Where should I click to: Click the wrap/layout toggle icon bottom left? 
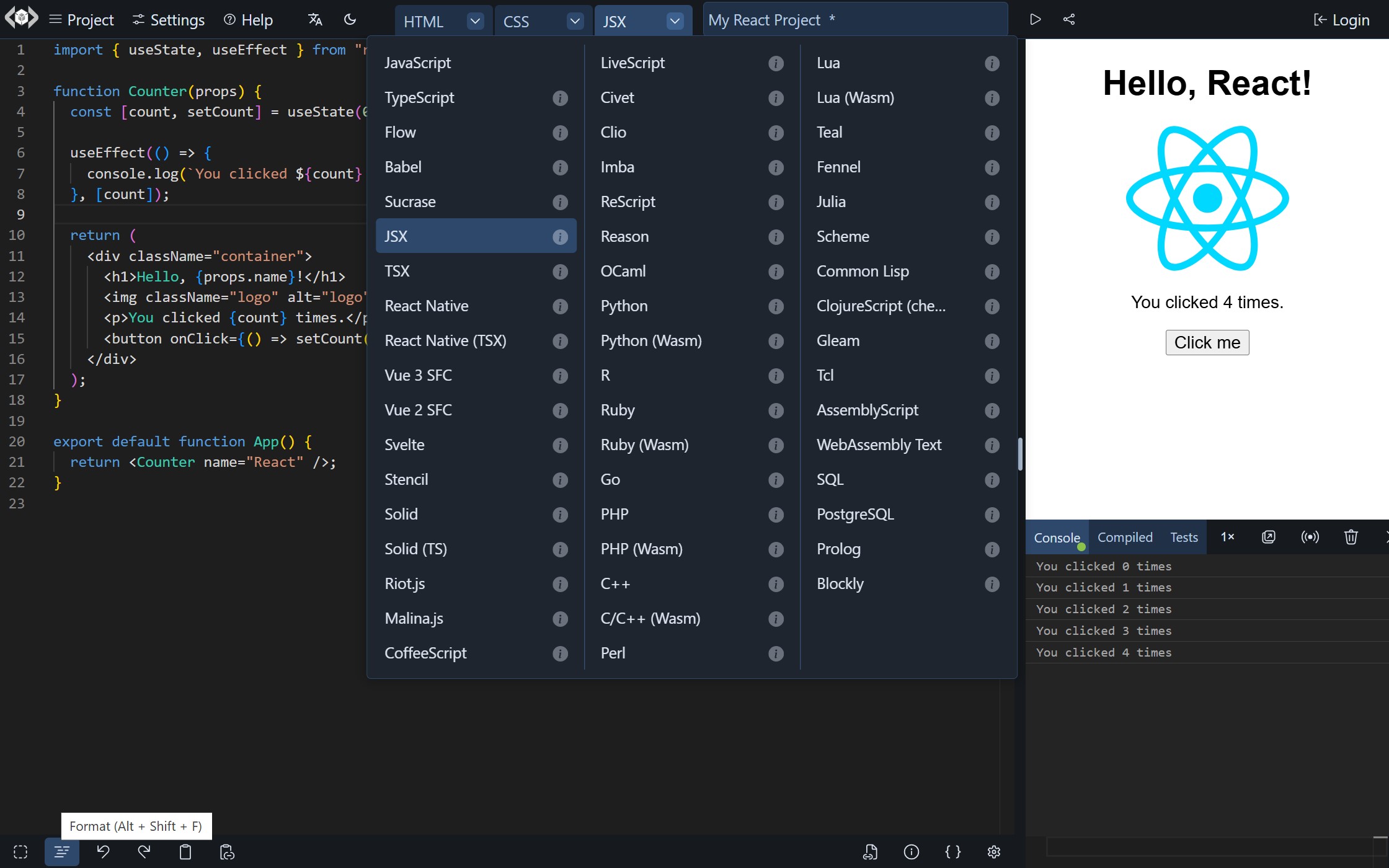point(20,852)
